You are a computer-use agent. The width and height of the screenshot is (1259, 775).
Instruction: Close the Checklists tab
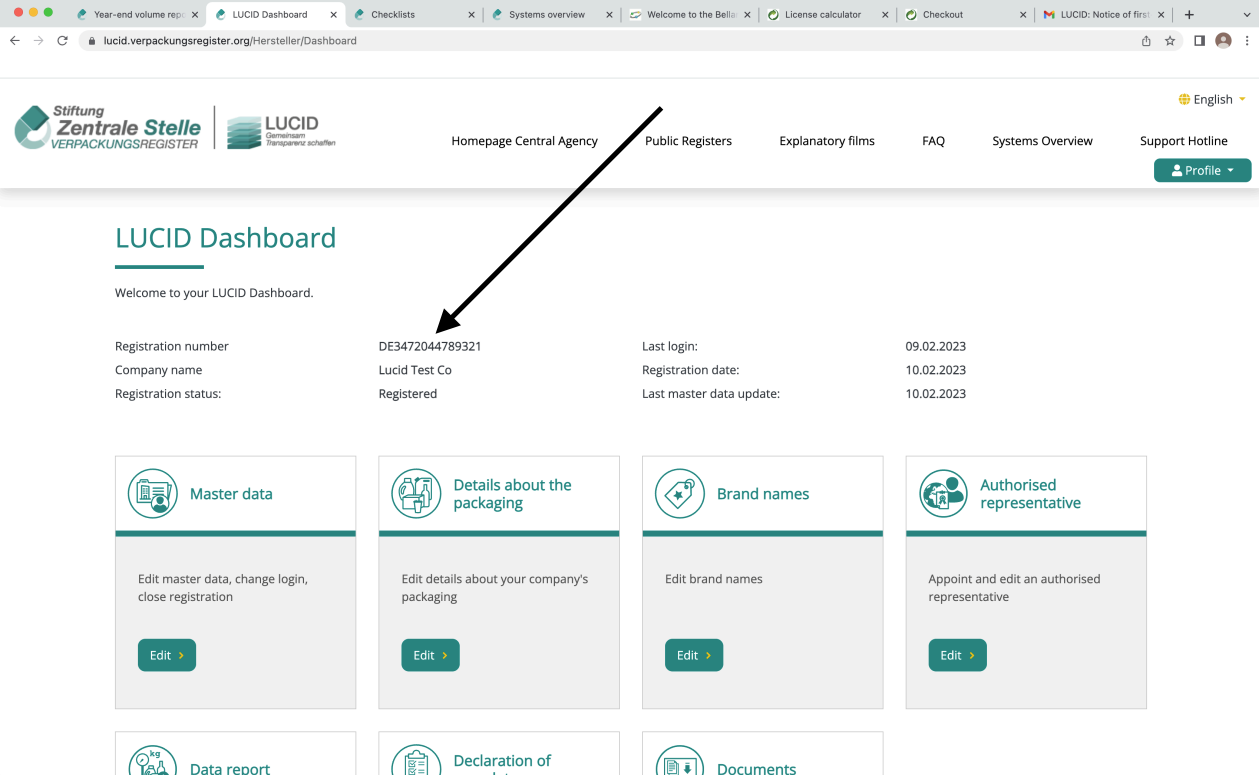pos(471,15)
